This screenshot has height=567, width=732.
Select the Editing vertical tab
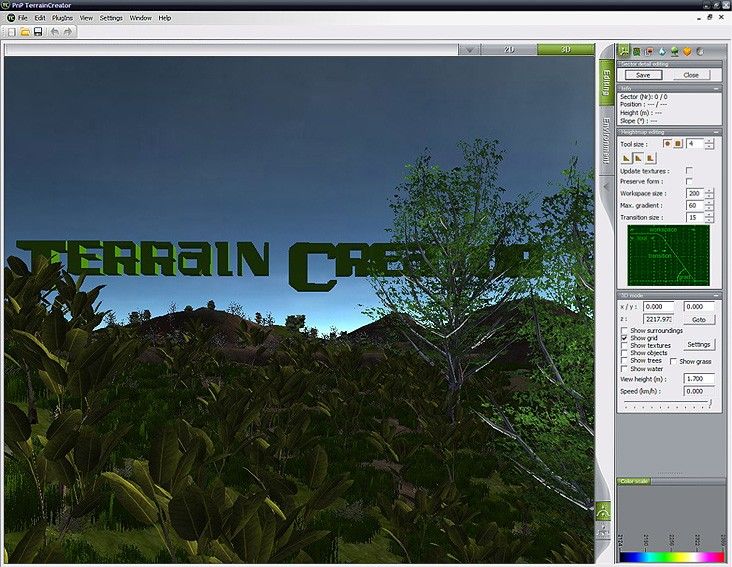(x=606, y=82)
